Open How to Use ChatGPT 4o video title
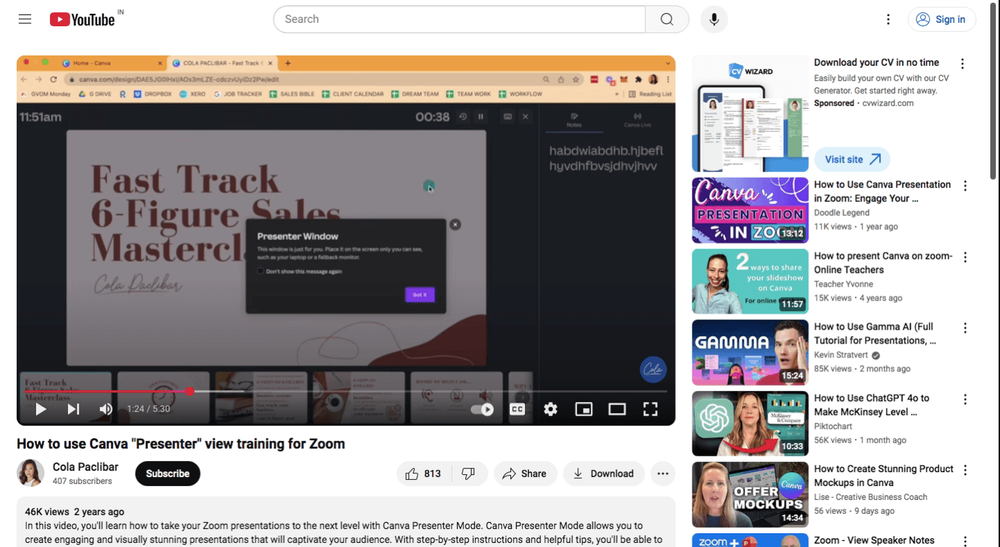The image size is (1000, 547). point(872,405)
